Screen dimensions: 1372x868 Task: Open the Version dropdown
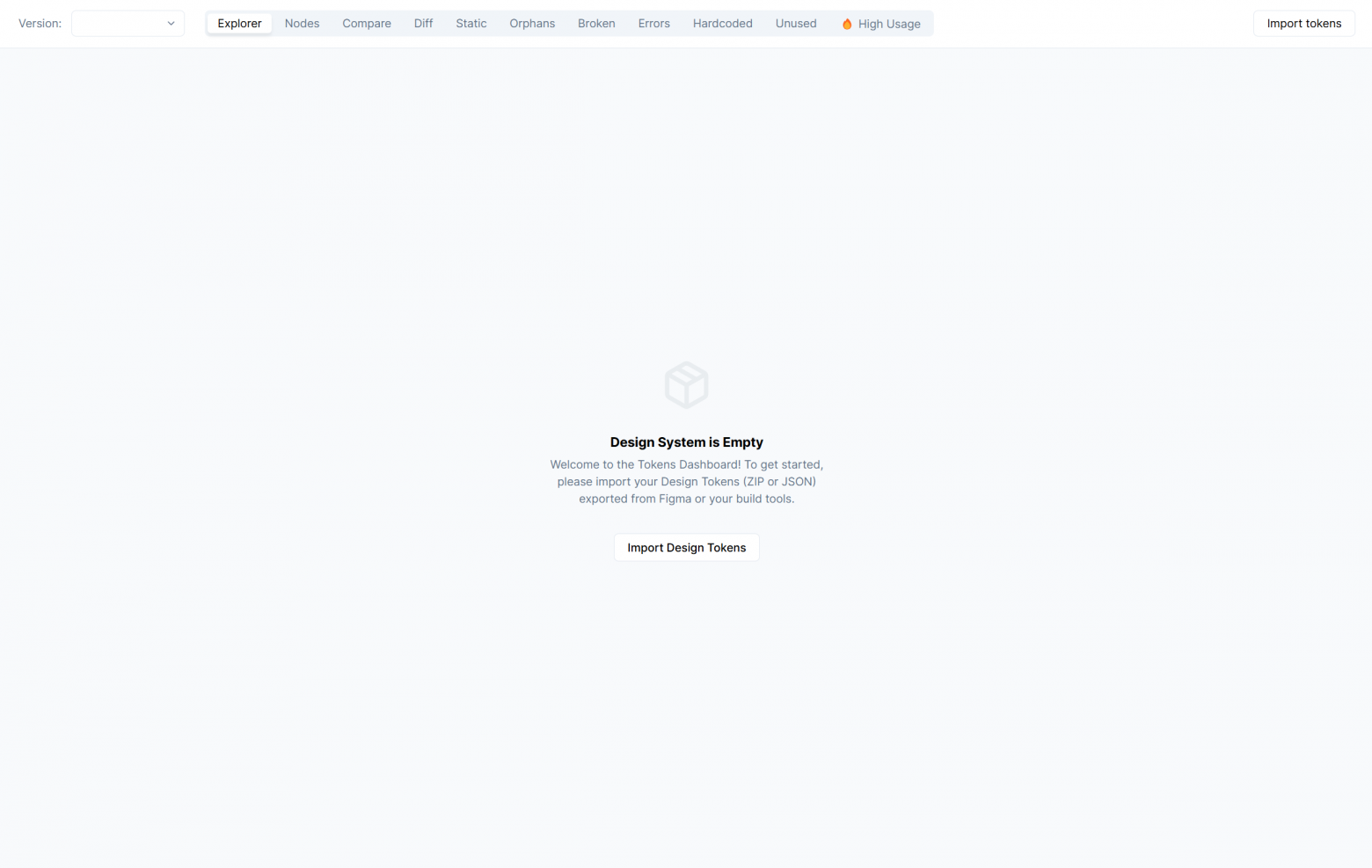click(x=128, y=24)
